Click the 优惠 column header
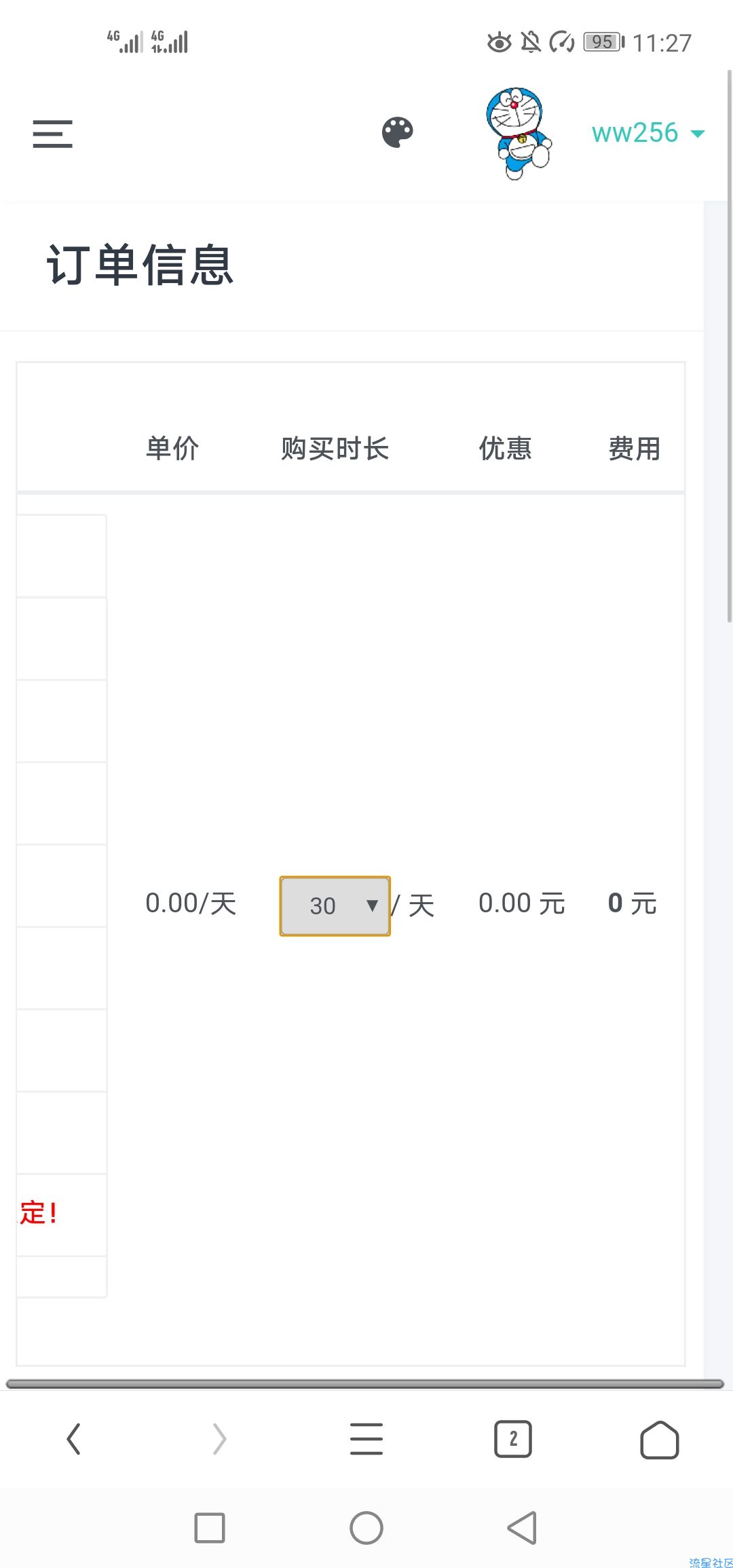Screen dimensions: 733x1568 click(505, 449)
